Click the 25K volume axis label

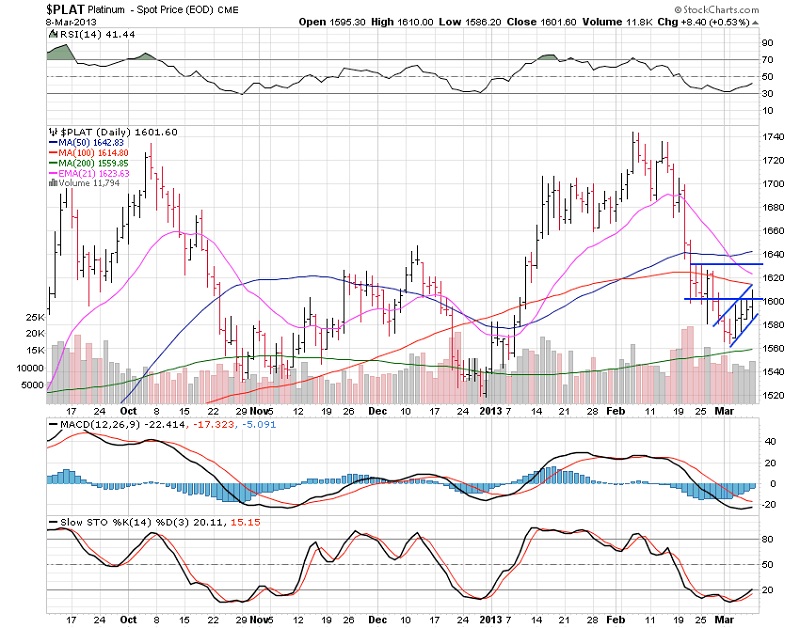click(35, 317)
